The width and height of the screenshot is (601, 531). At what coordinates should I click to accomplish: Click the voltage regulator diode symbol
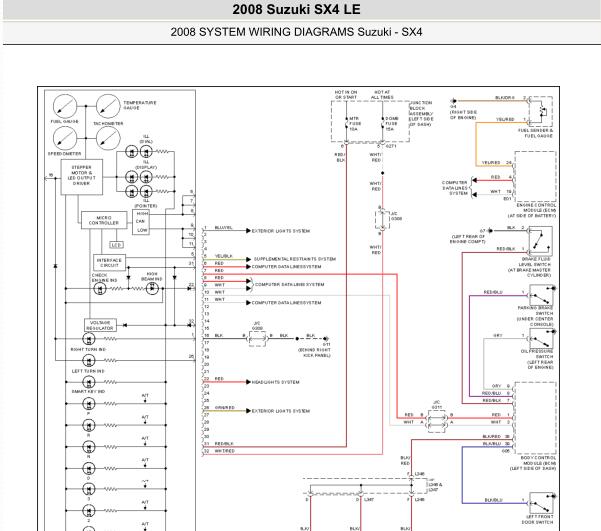[125, 325]
